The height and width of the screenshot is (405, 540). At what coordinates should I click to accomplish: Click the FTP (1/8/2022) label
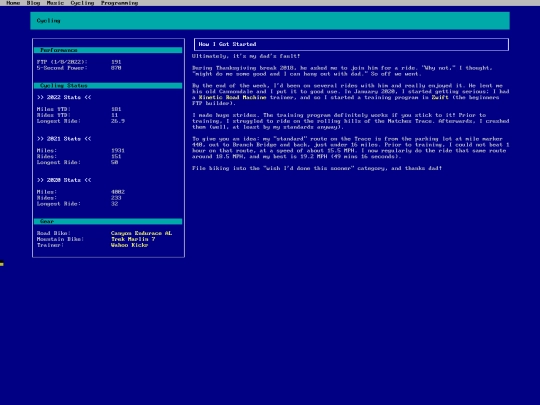coord(62,62)
